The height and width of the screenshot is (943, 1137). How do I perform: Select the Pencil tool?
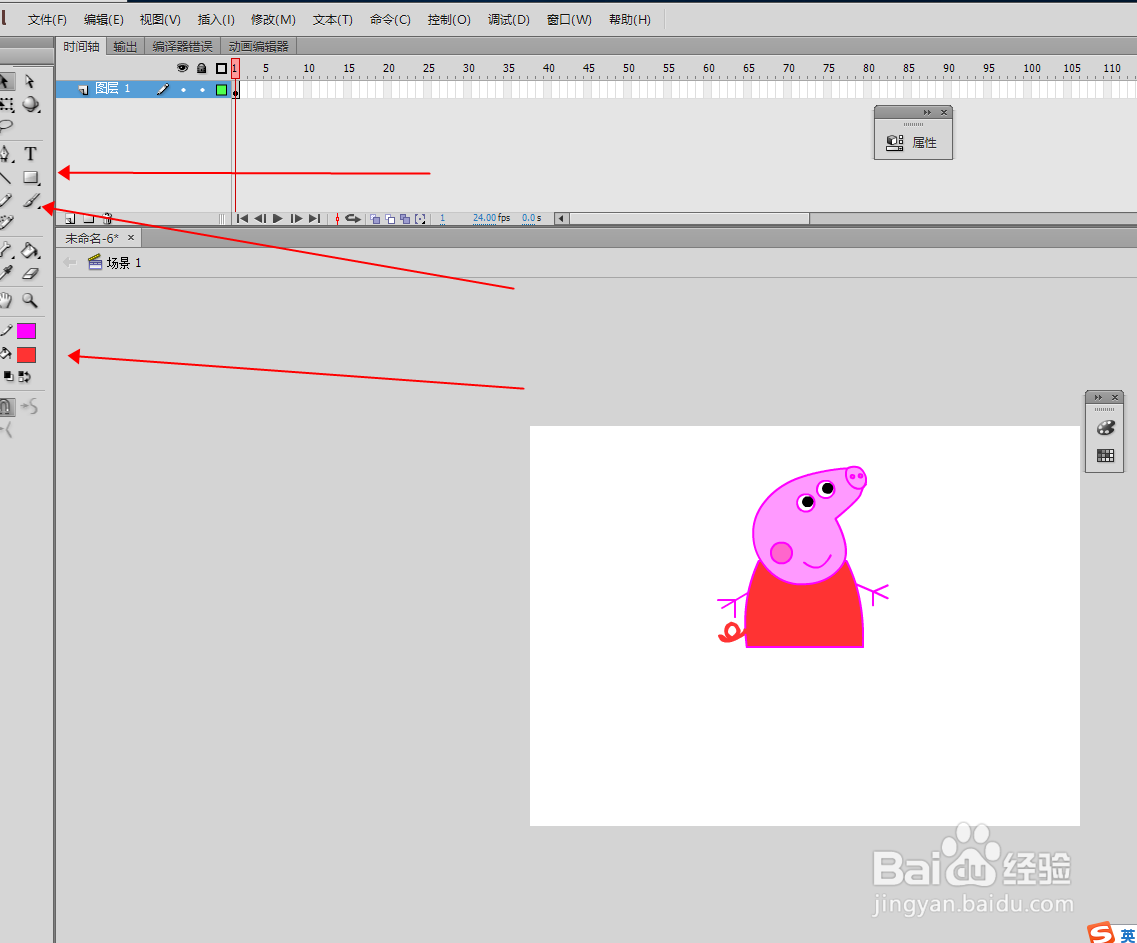pos(6,201)
